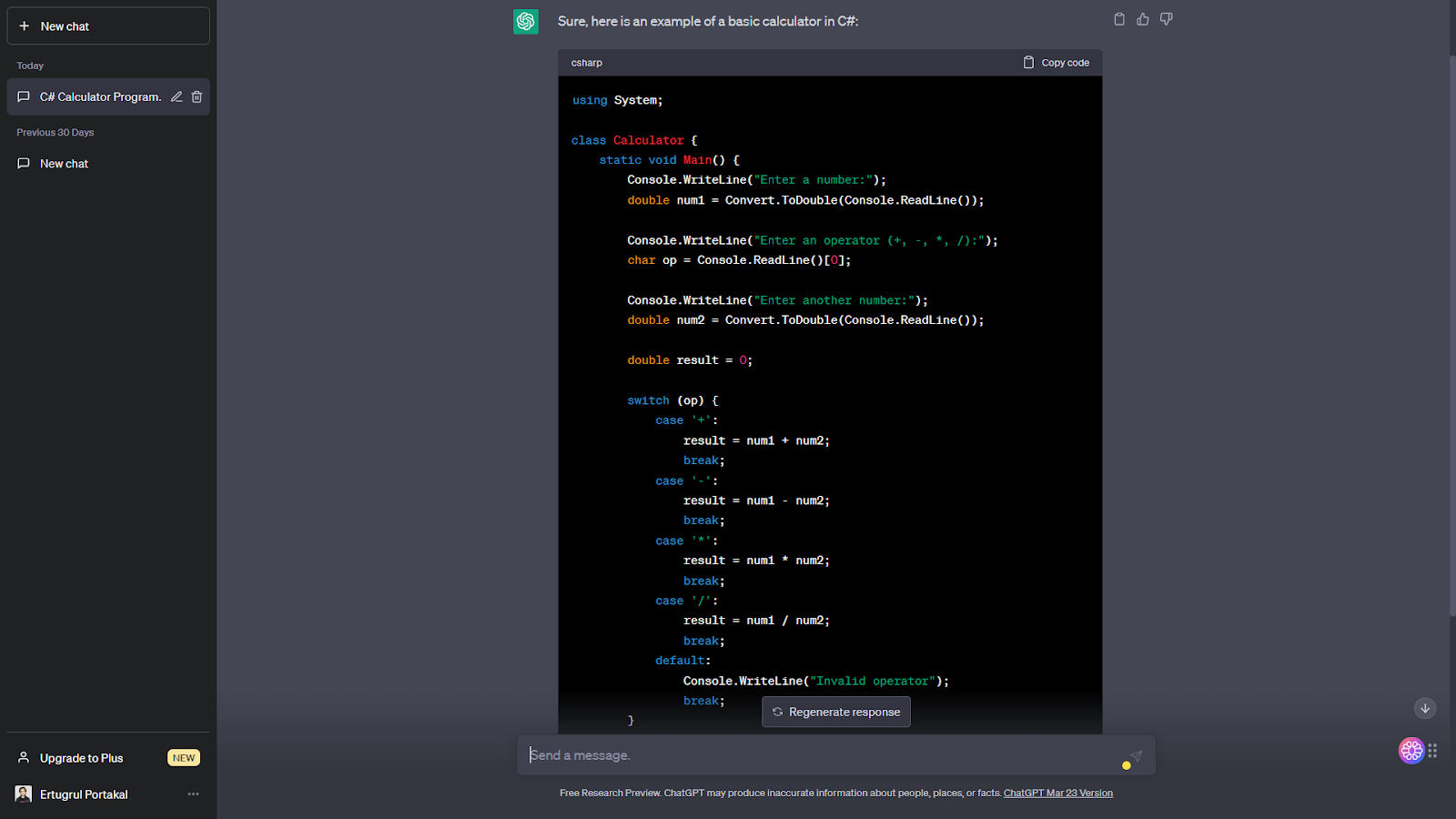Image resolution: width=1456 pixels, height=819 pixels.
Task: Click the 'Previous 30 Days' section label
Action: [x=56, y=133]
